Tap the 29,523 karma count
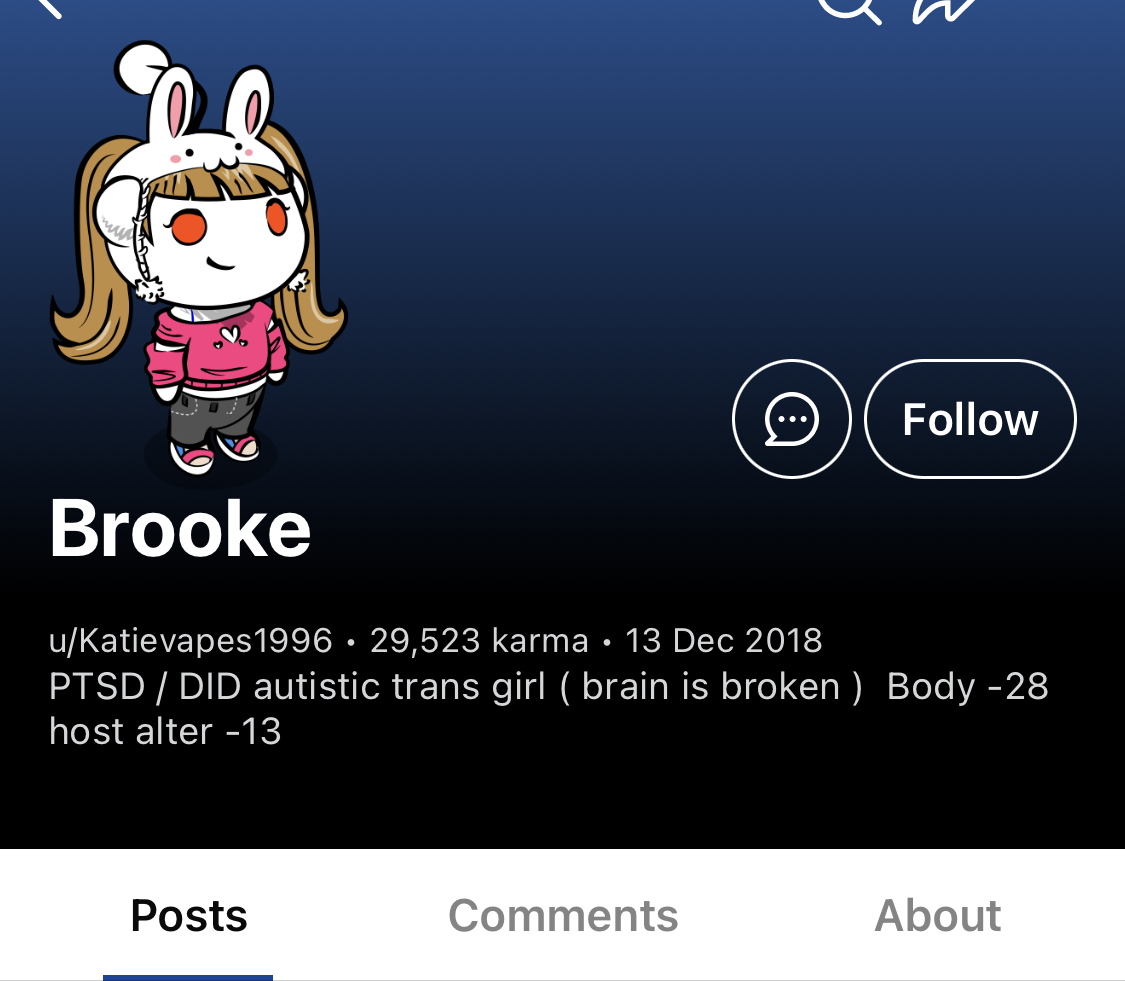Screen dimensions: 1125x981 (479, 640)
